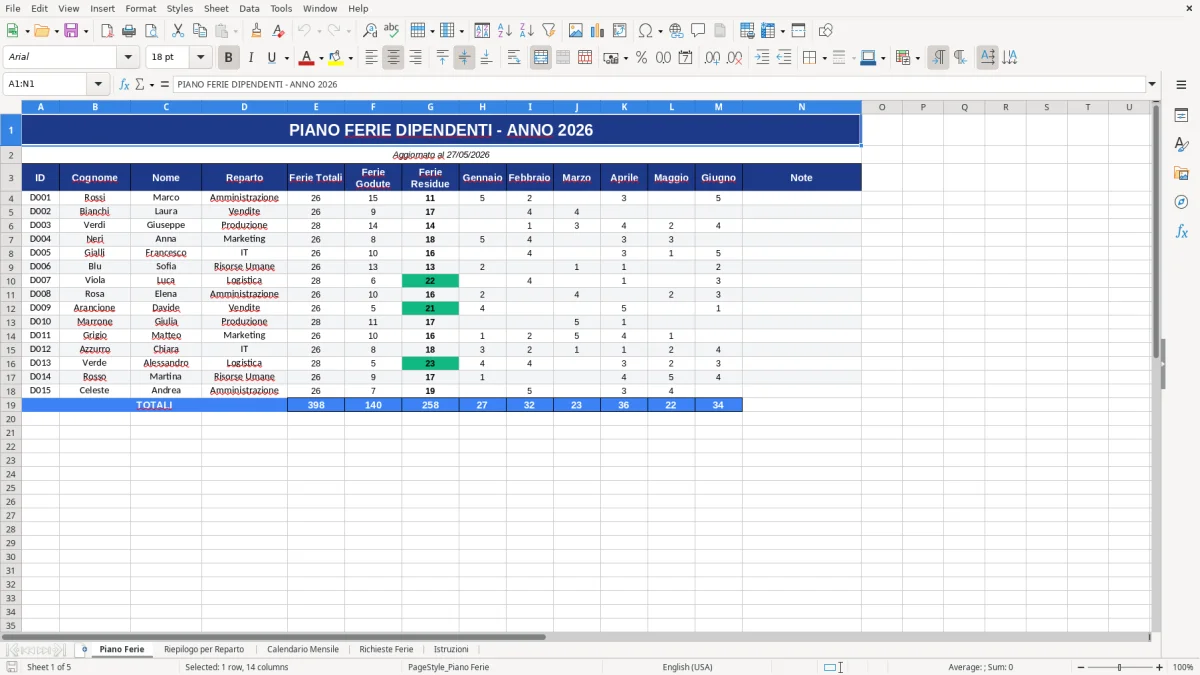This screenshot has width=1200, height=675.
Task: Click the zoom in plus button
Action: (1160, 667)
